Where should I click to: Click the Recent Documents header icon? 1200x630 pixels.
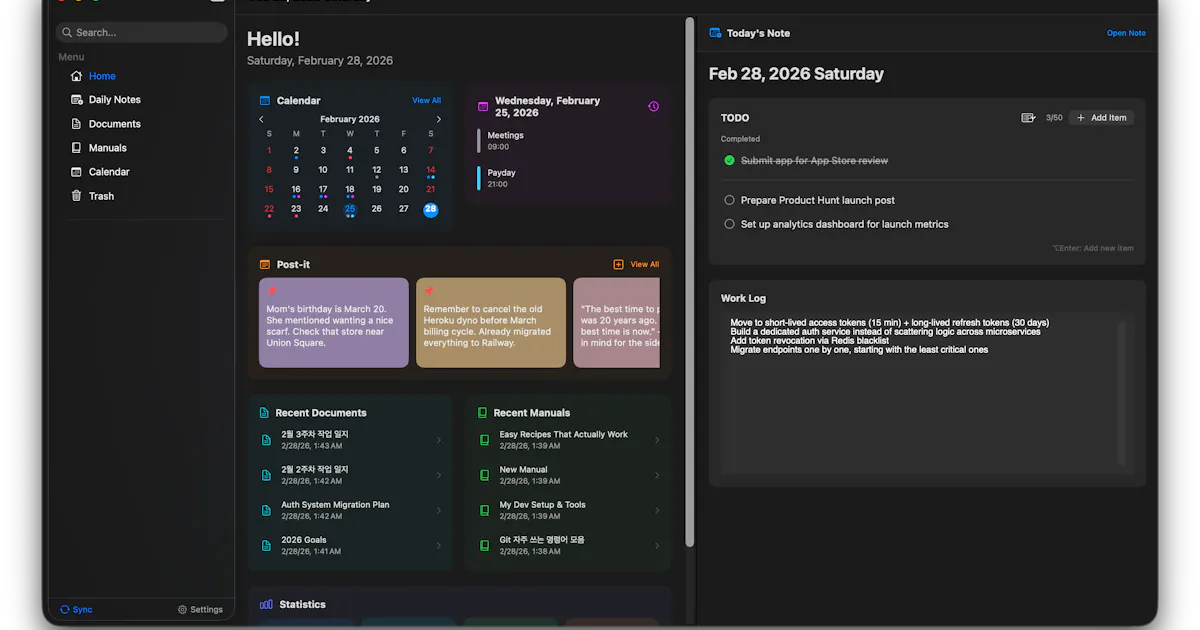(265, 413)
